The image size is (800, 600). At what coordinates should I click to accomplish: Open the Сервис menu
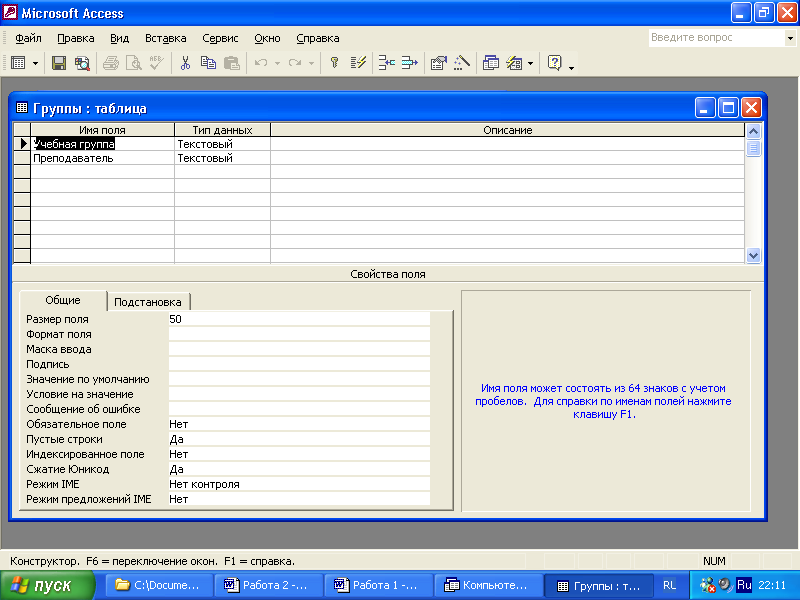220,38
